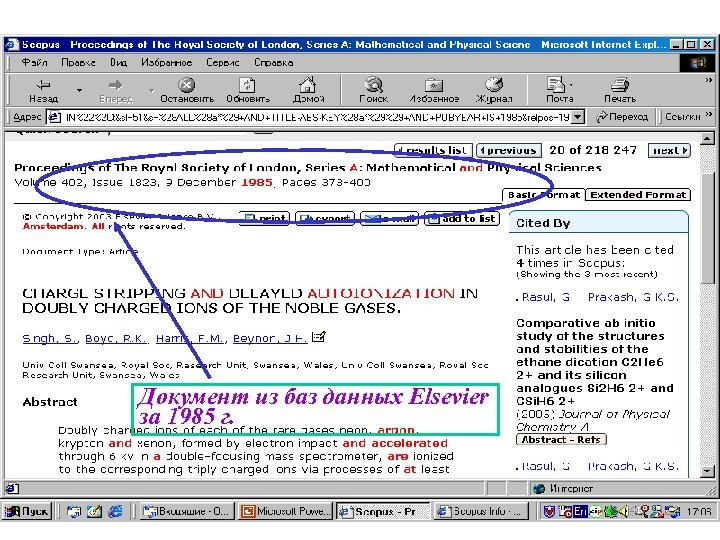The width and height of the screenshot is (720, 540).
Task: Return to results list
Action: tap(433, 150)
